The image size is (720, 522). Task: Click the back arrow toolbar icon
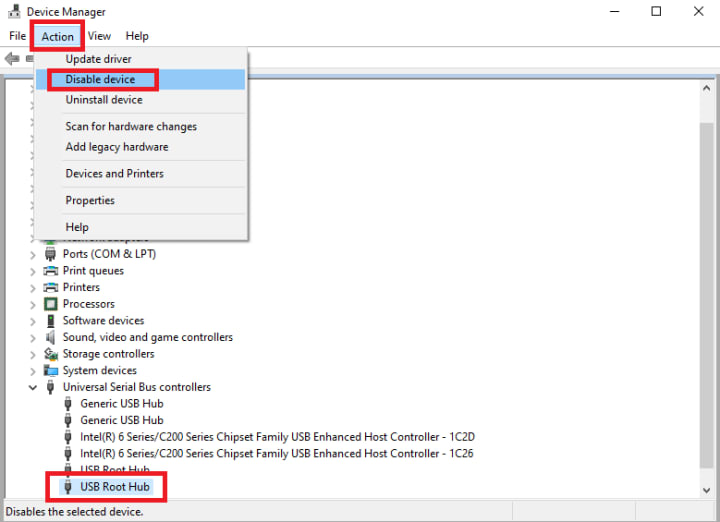(11, 58)
